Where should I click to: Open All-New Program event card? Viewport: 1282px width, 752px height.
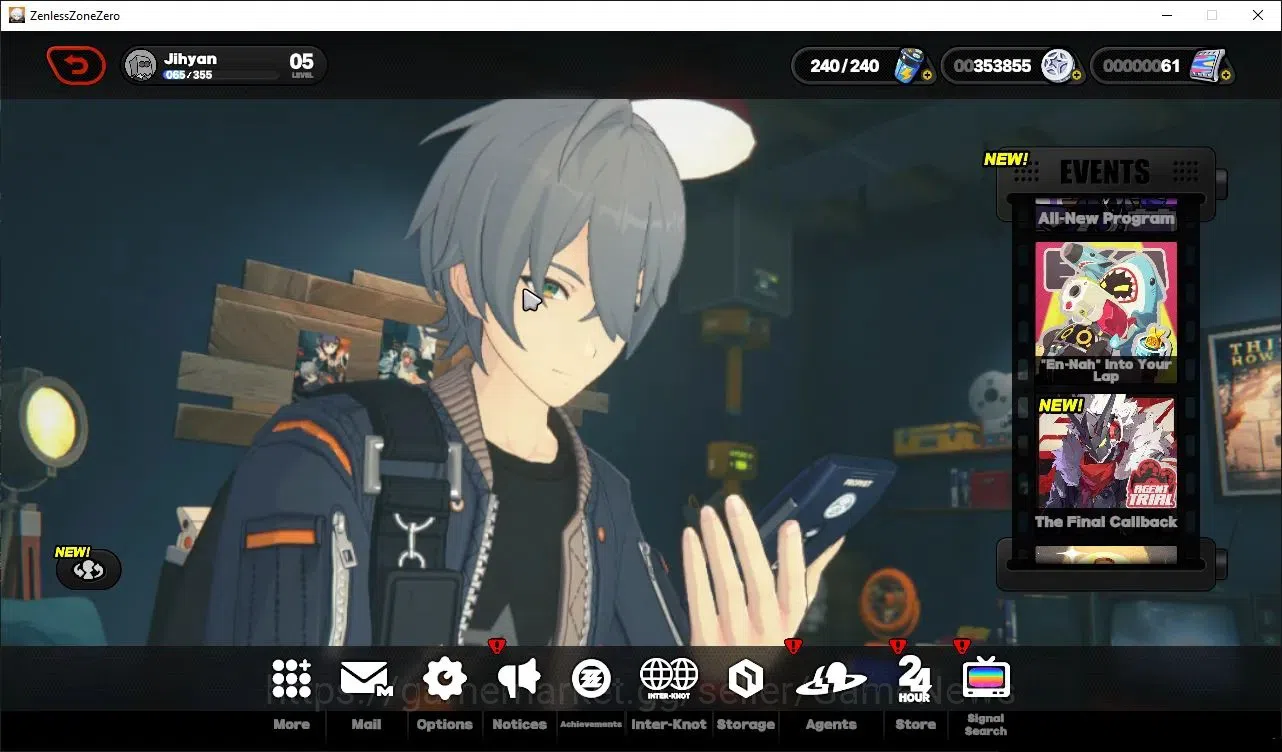click(x=1105, y=215)
